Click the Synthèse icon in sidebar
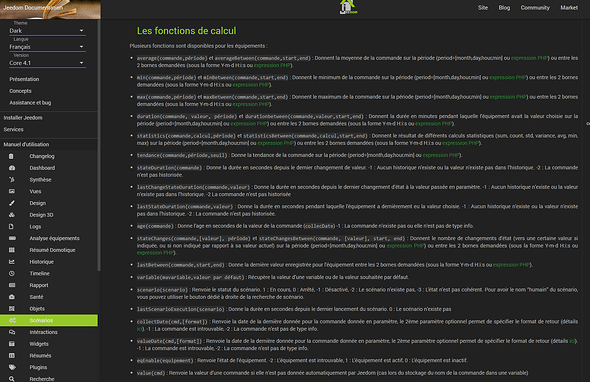Viewport: 590px width, 382px height. pyautogui.click(x=12, y=180)
